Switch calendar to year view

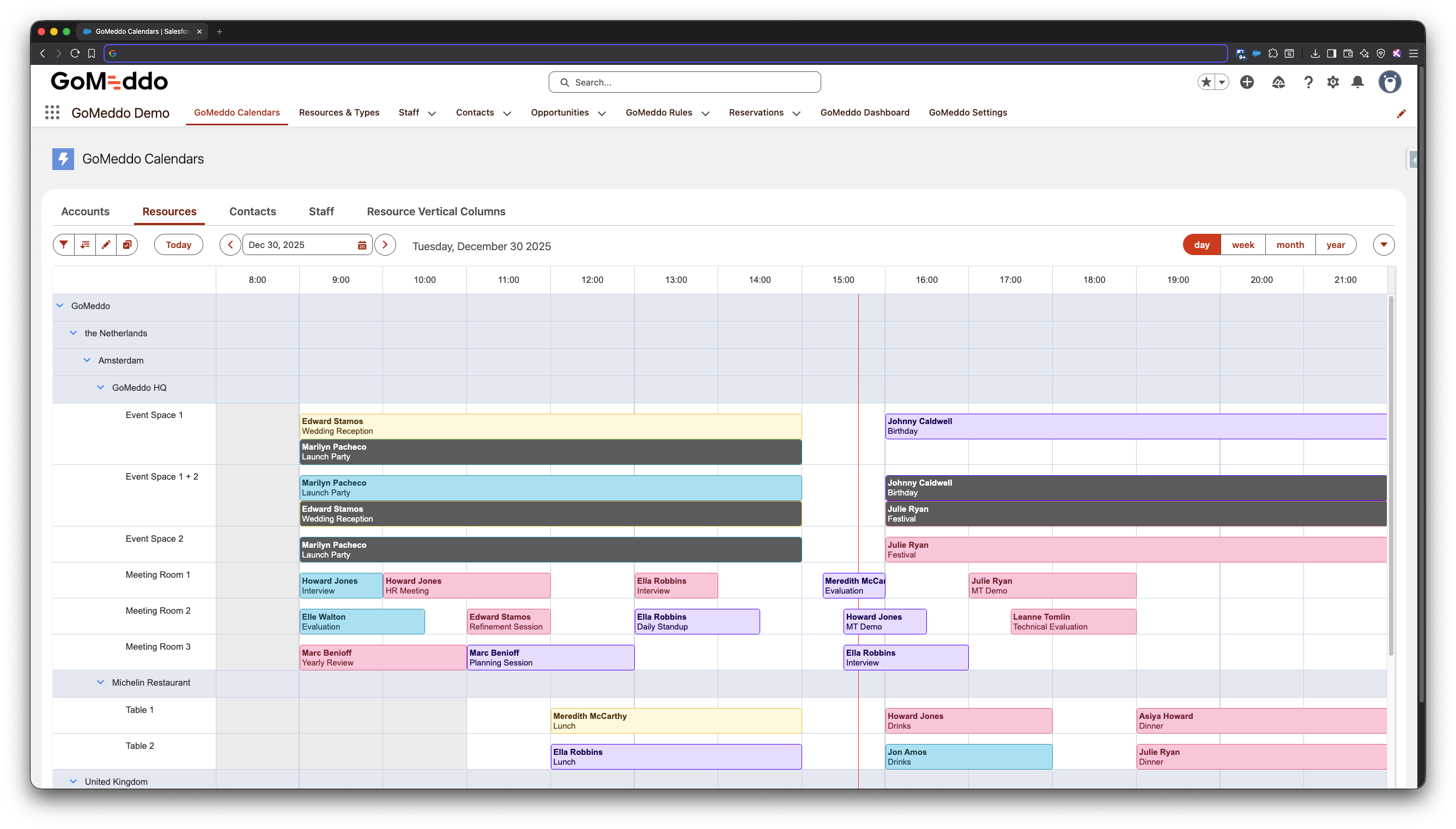(1336, 245)
